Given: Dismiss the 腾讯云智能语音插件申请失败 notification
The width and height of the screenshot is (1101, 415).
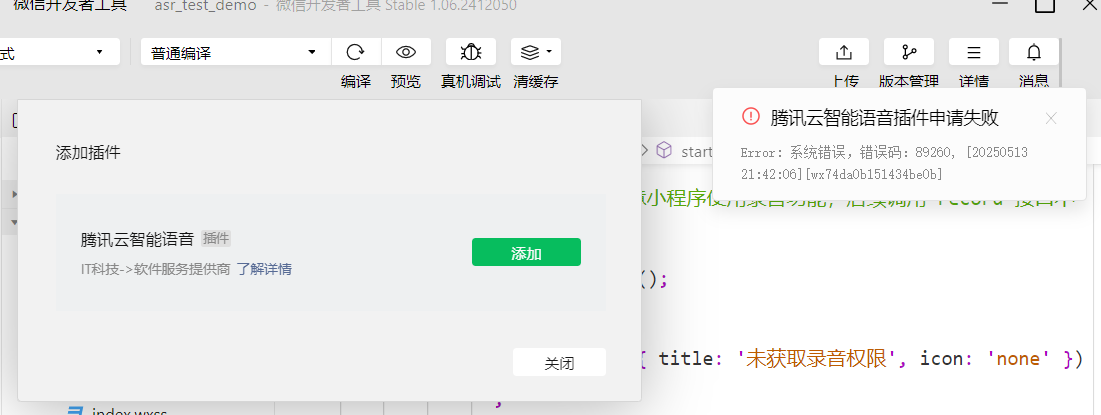Looking at the screenshot, I should 1050,118.
